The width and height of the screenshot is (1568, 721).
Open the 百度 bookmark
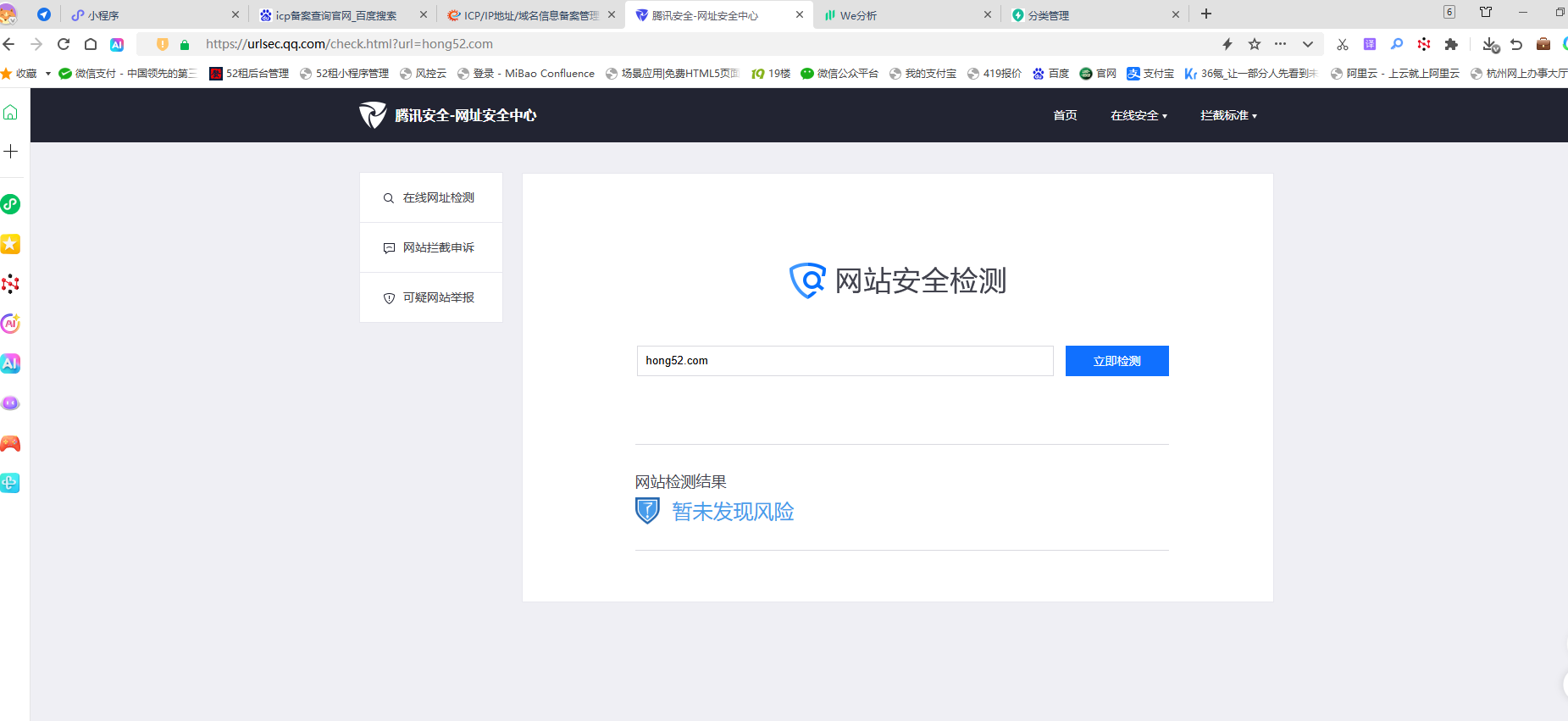pos(1050,74)
